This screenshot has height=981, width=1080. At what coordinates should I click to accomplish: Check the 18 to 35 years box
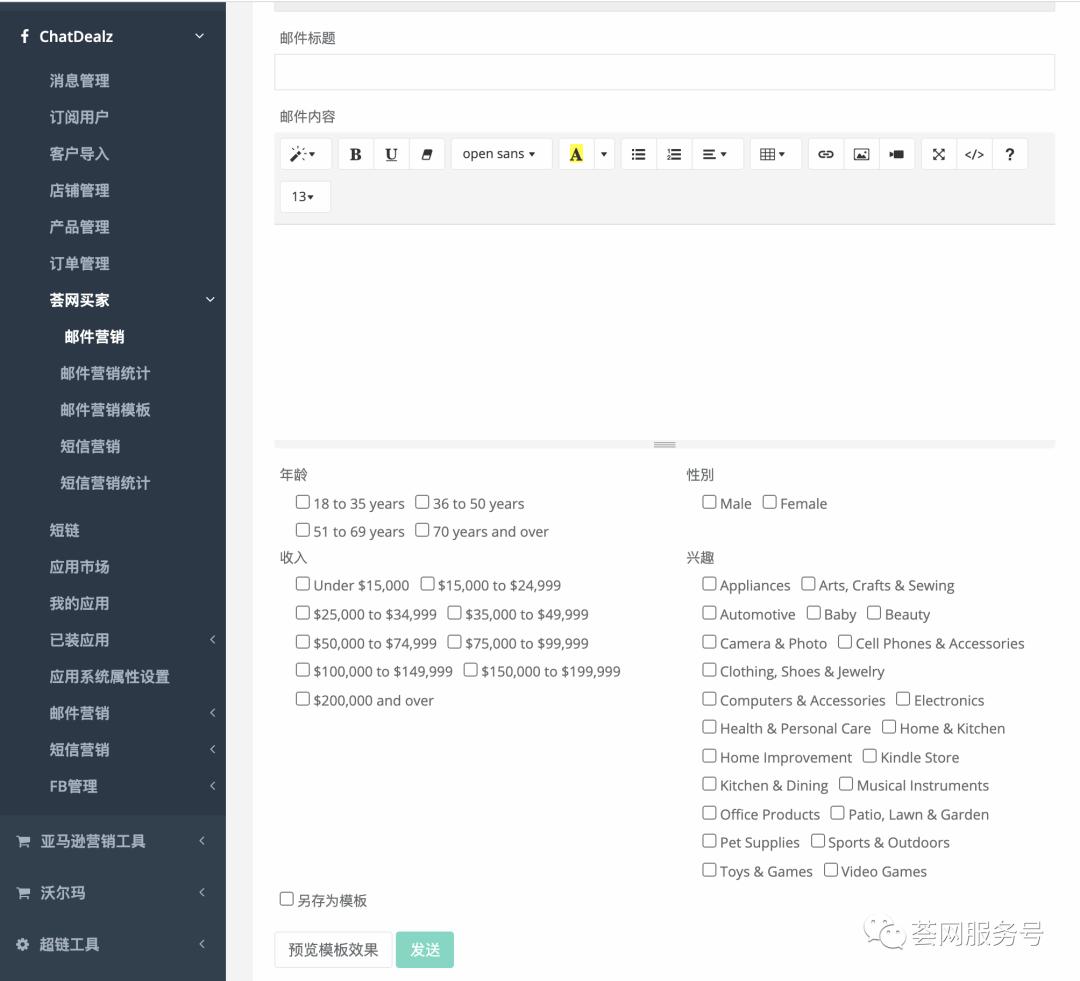click(x=302, y=502)
